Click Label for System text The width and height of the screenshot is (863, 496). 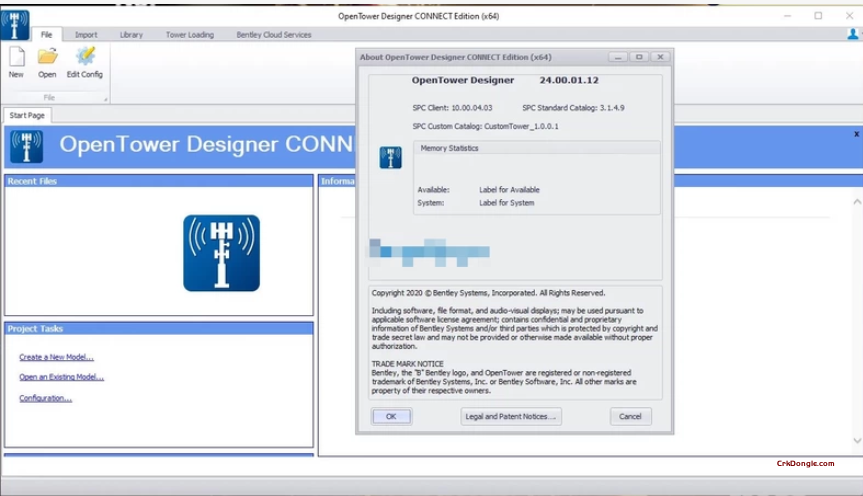[x=506, y=203]
